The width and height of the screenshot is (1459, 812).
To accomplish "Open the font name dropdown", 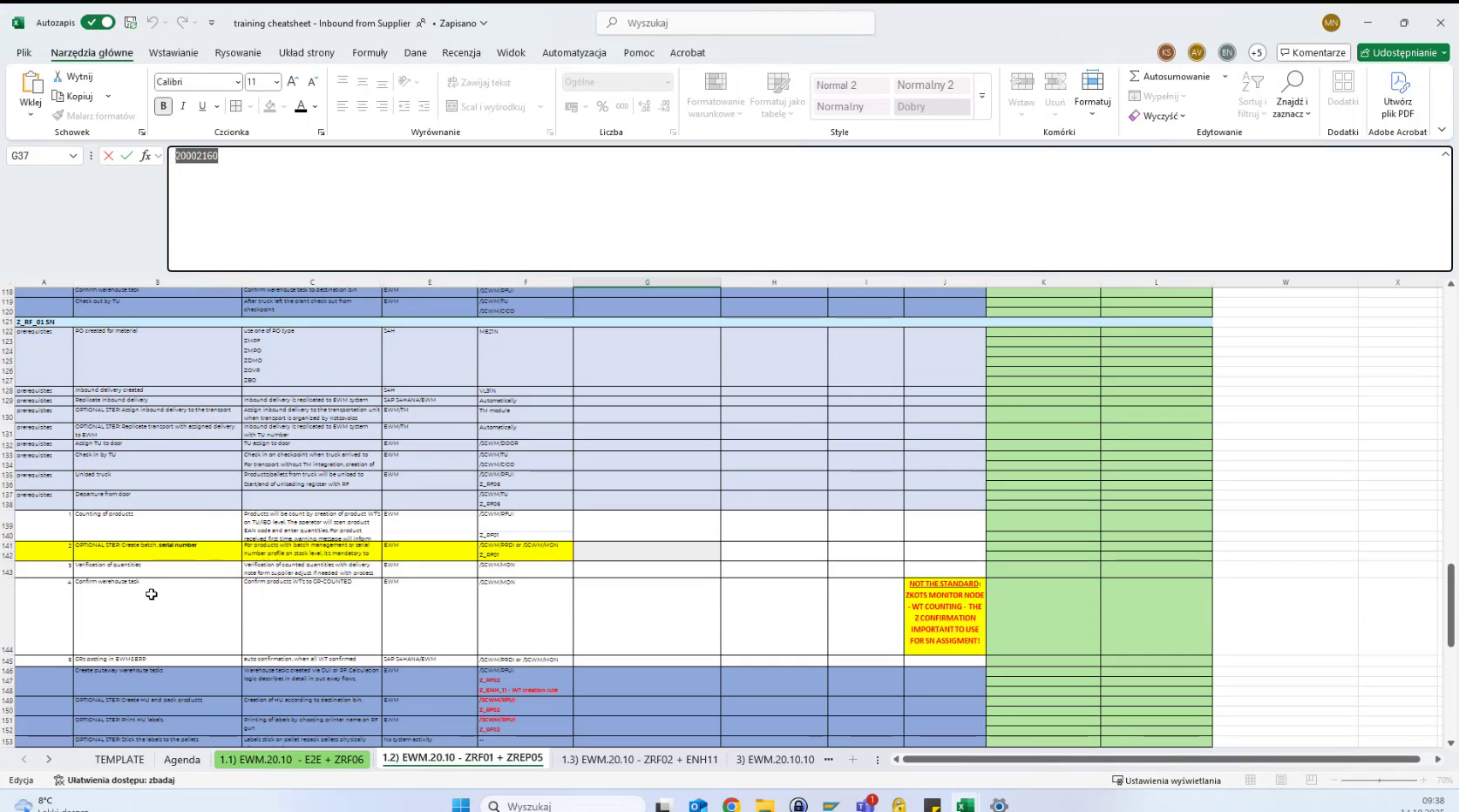I will click(x=236, y=81).
